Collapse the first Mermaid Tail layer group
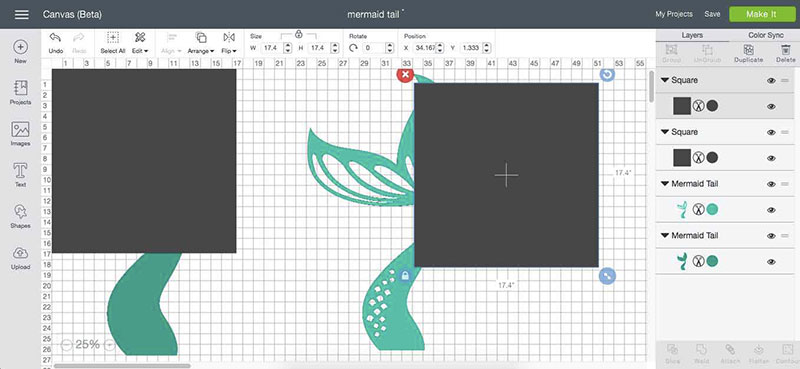This screenshot has height=369, width=800. point(665,184)
